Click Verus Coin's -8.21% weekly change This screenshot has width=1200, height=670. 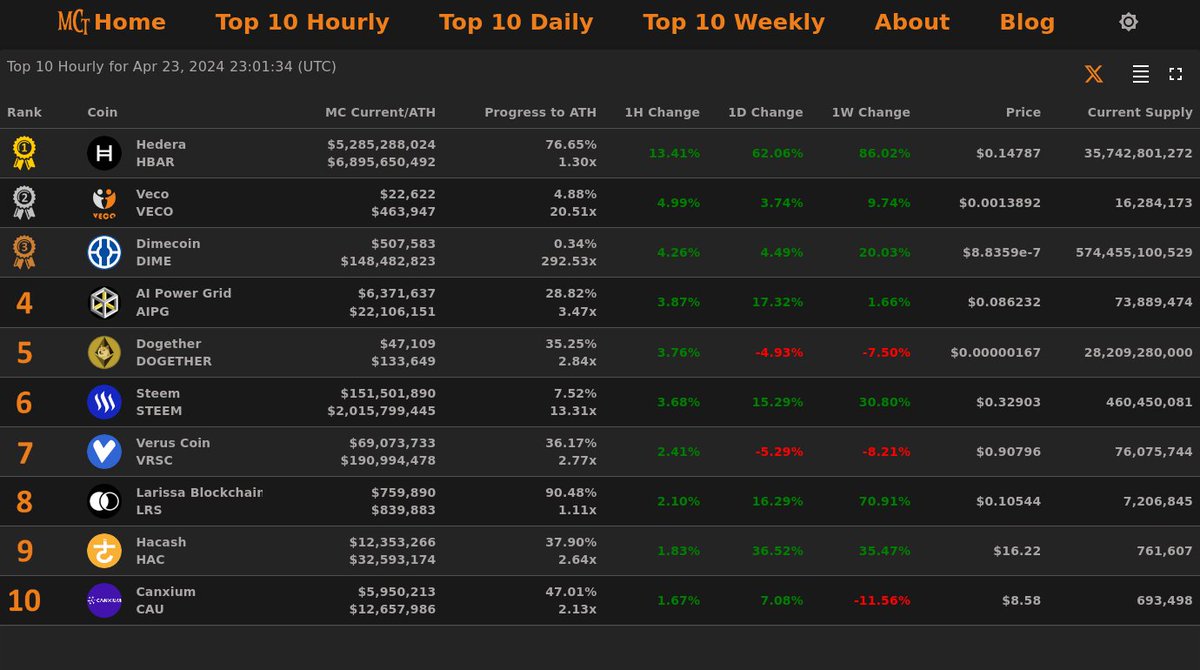pos(884,452)
